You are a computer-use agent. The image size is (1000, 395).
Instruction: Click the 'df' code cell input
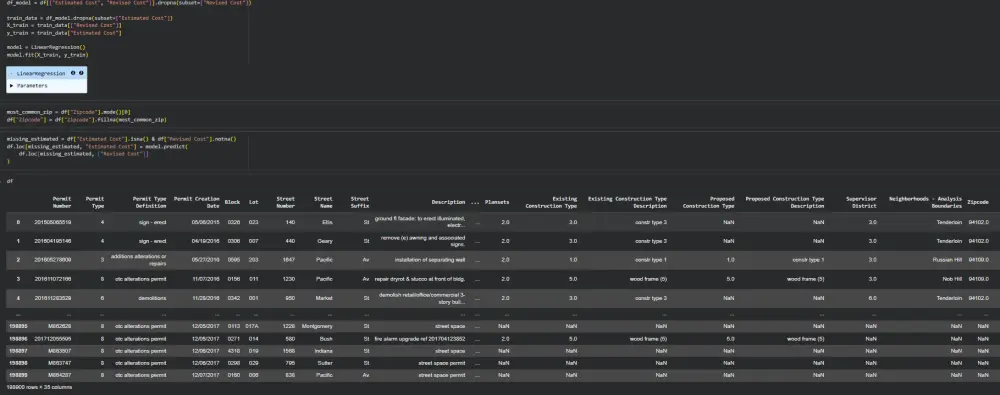coord(10,181)
